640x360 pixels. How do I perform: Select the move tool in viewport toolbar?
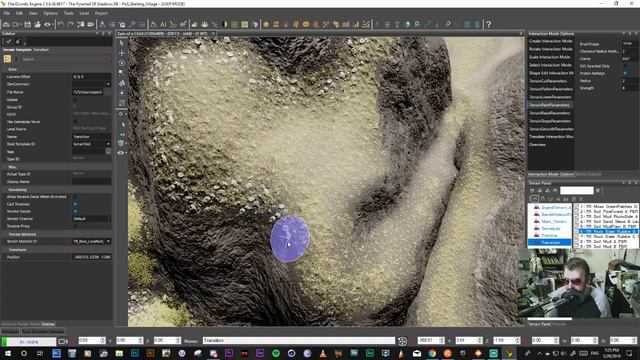pos(121,53)
